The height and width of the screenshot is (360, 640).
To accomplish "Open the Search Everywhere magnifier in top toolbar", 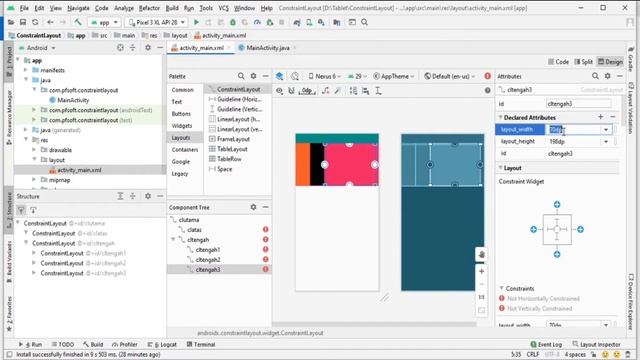I will click(364, 22).
